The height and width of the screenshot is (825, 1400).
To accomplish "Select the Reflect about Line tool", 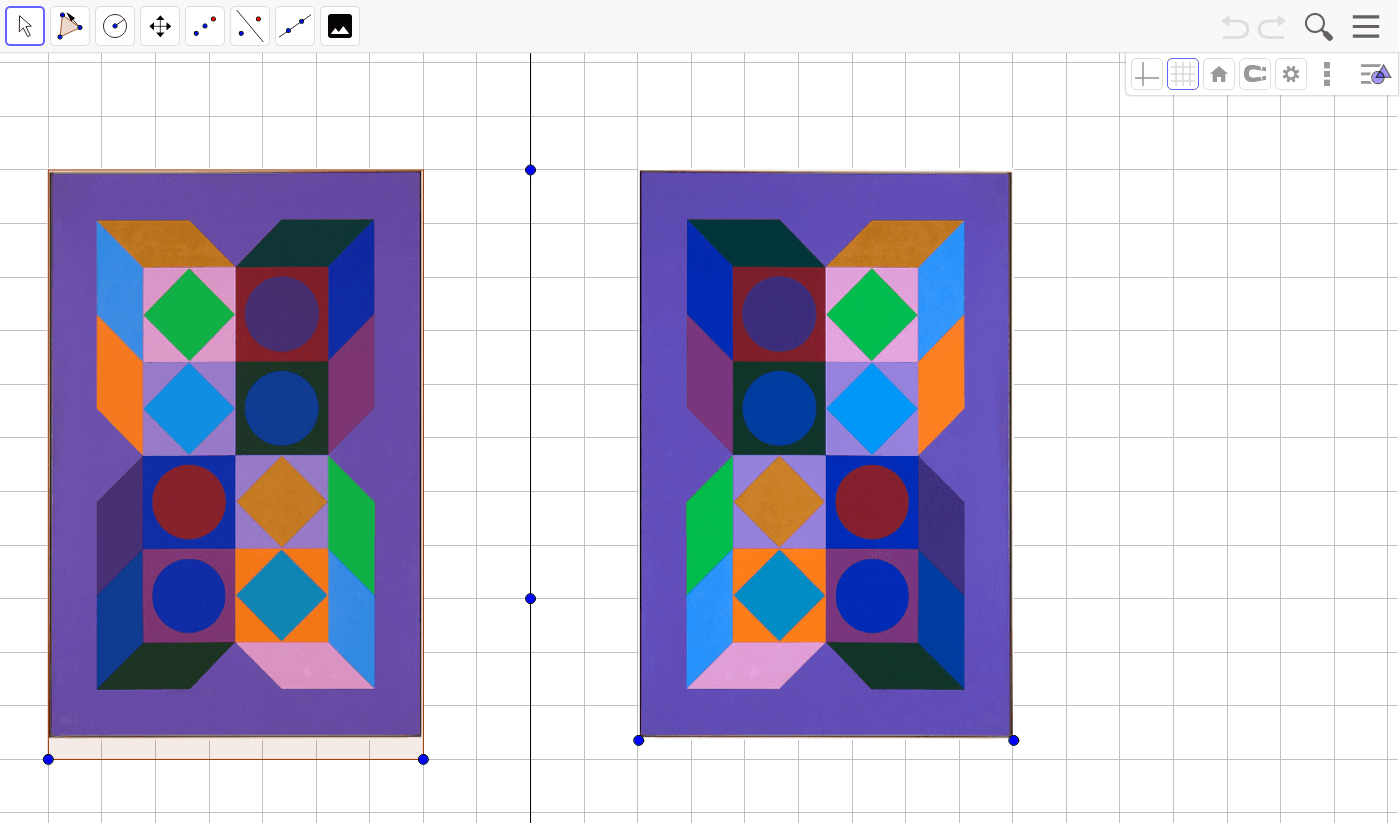I will click(250, 26).
